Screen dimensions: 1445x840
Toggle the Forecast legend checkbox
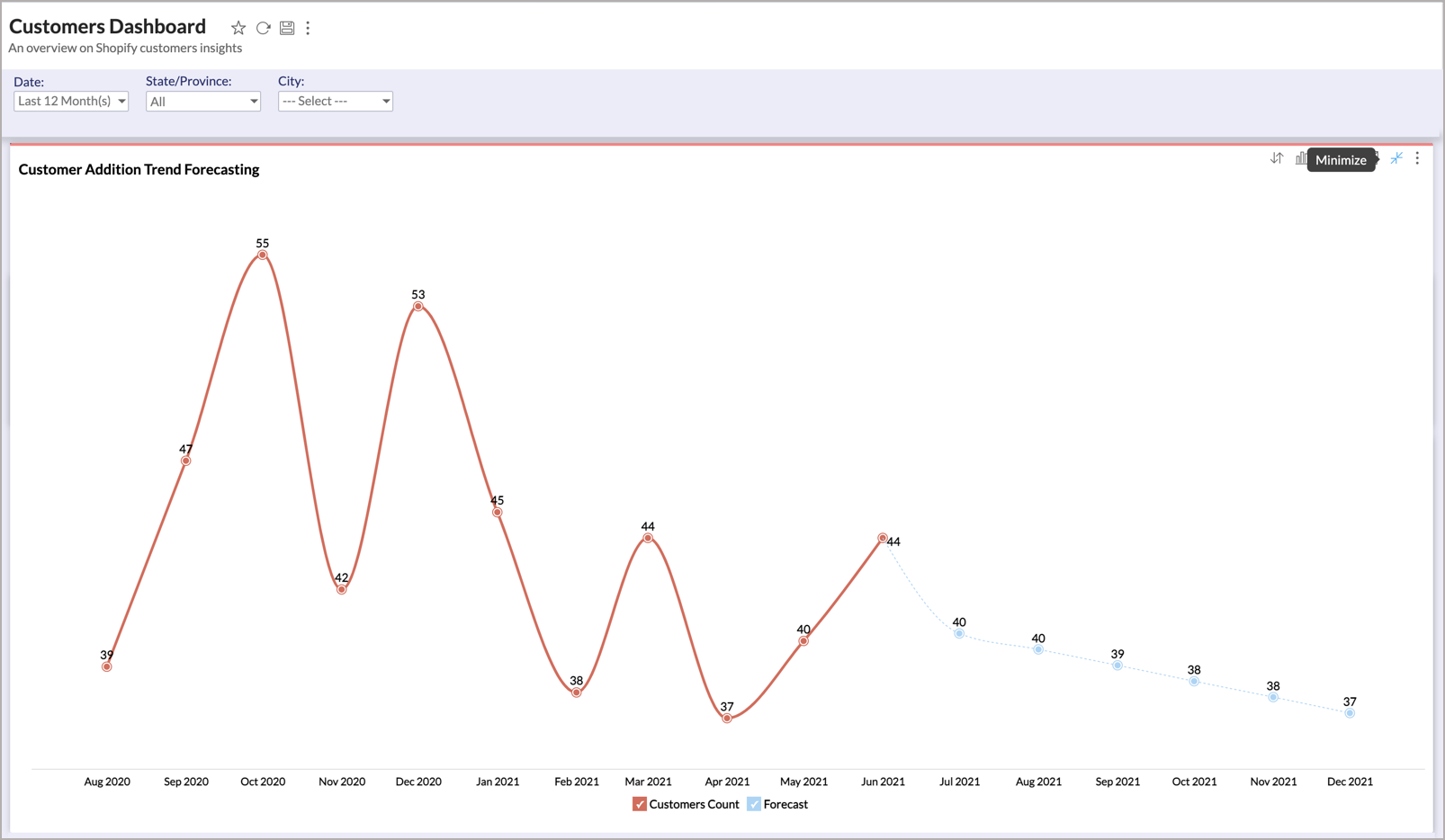pos(754,804)
